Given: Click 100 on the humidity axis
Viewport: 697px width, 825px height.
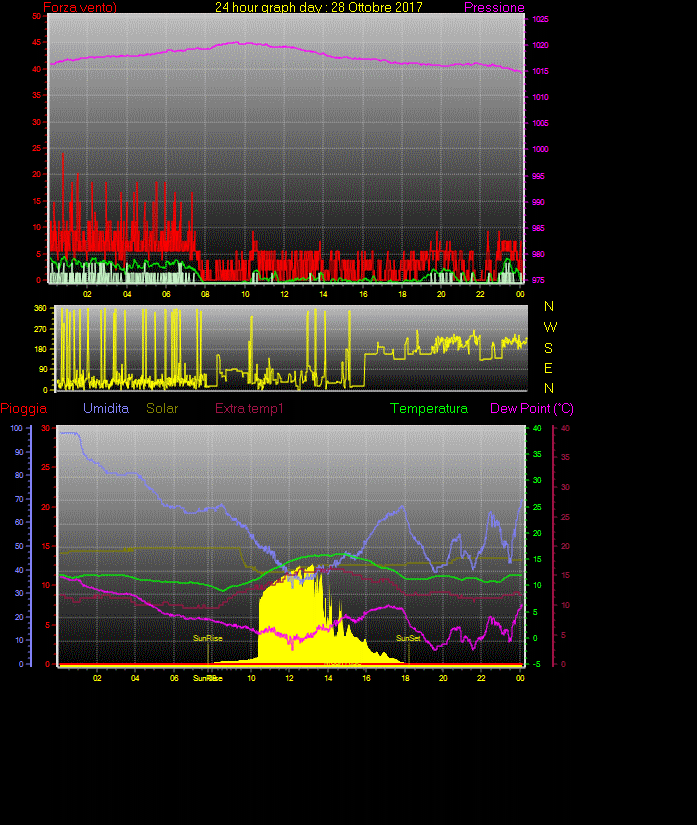Looking at the screenshot, I should coord(17,428).
